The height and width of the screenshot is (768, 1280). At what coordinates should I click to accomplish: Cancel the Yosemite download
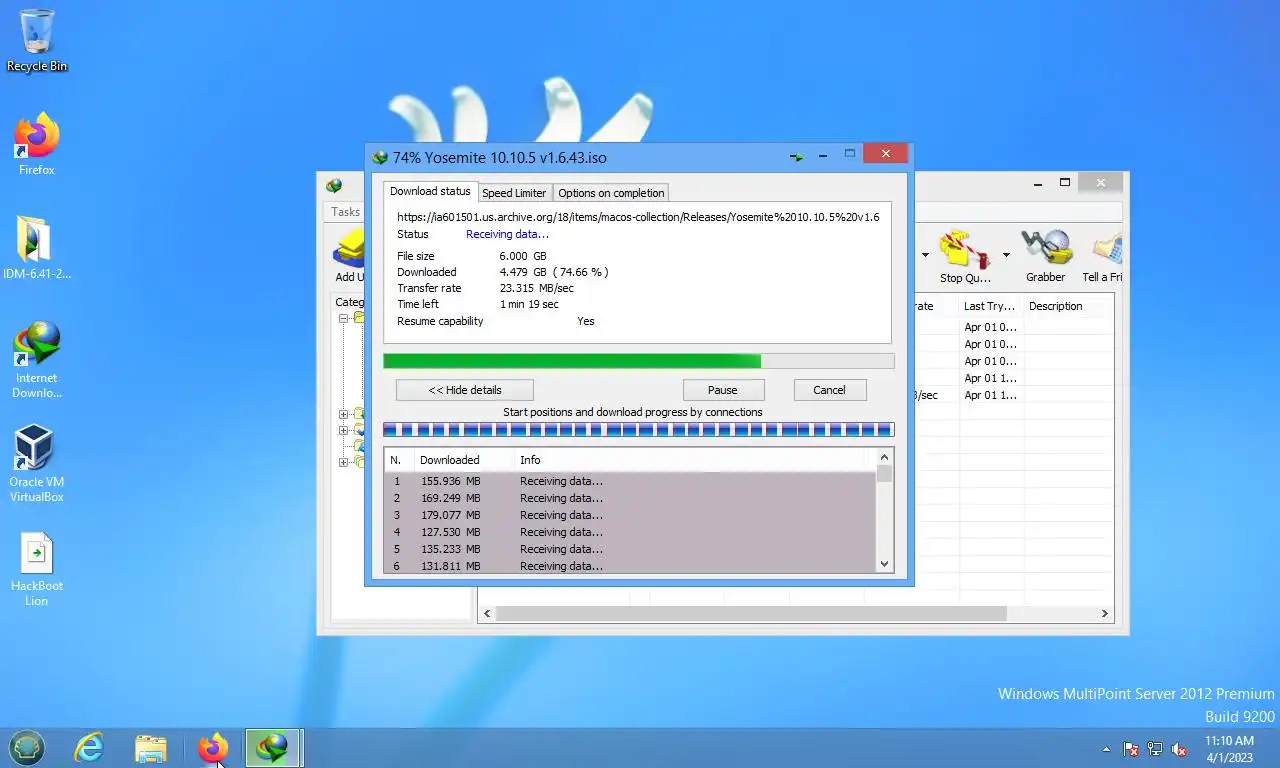(829, 390)
